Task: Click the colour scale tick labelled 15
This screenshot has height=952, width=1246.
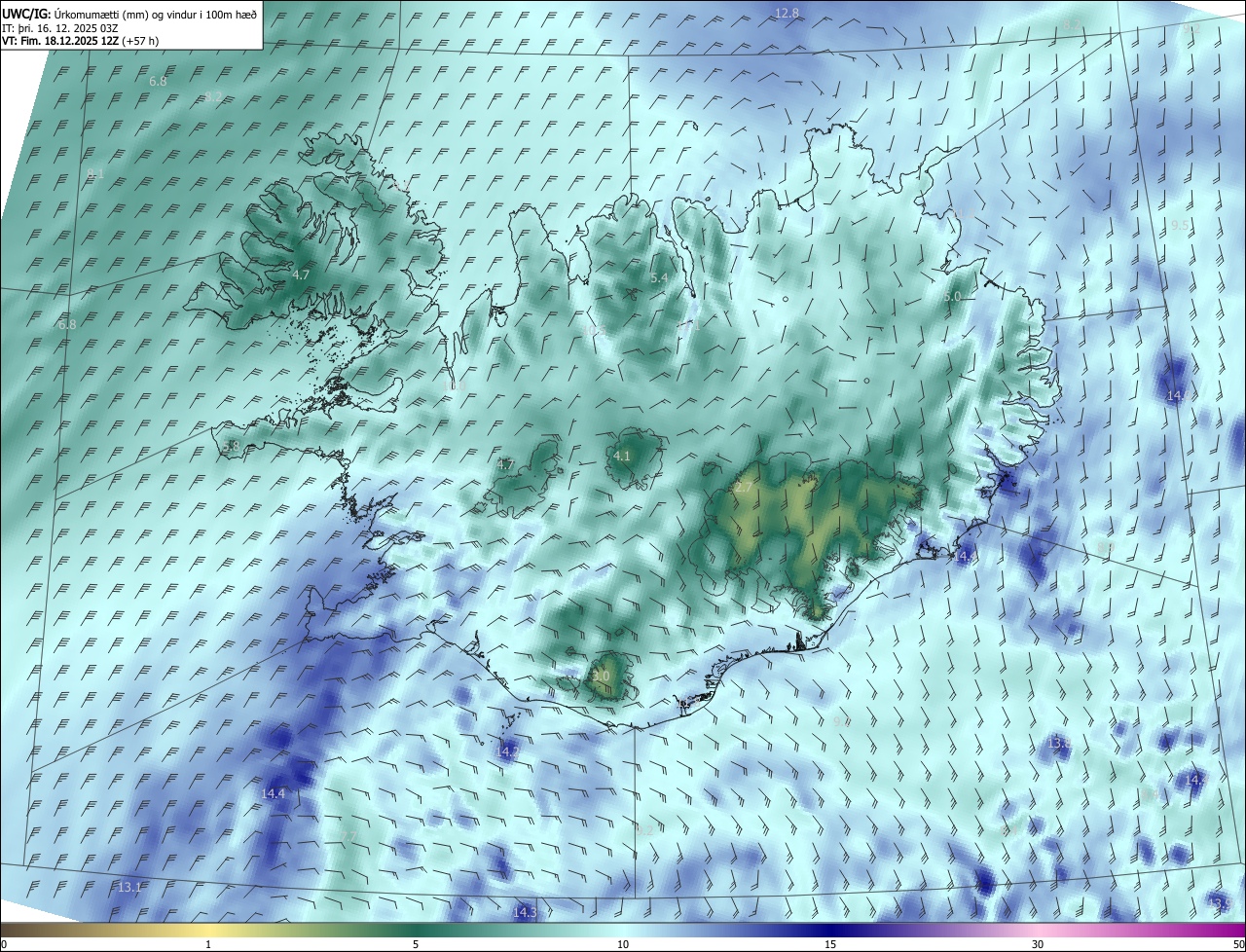Action: pyautogui.click(x=830, y=944)
